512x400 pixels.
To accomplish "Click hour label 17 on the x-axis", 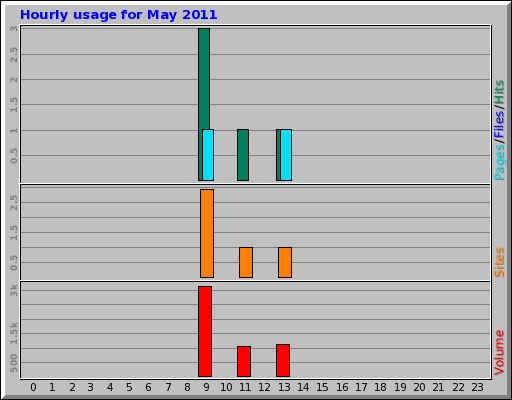I will [361, 387].
